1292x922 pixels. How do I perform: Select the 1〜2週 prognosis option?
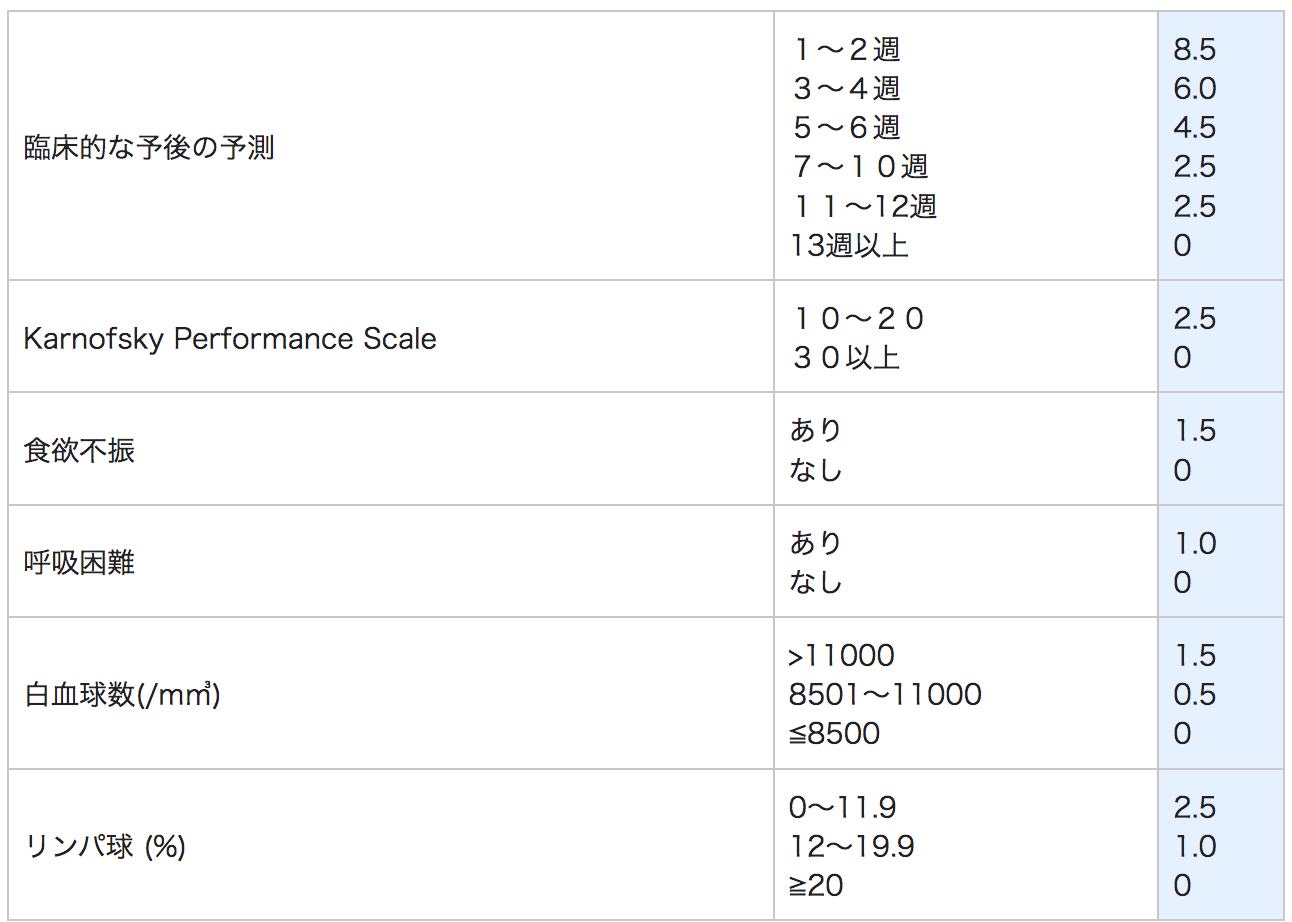847,49
